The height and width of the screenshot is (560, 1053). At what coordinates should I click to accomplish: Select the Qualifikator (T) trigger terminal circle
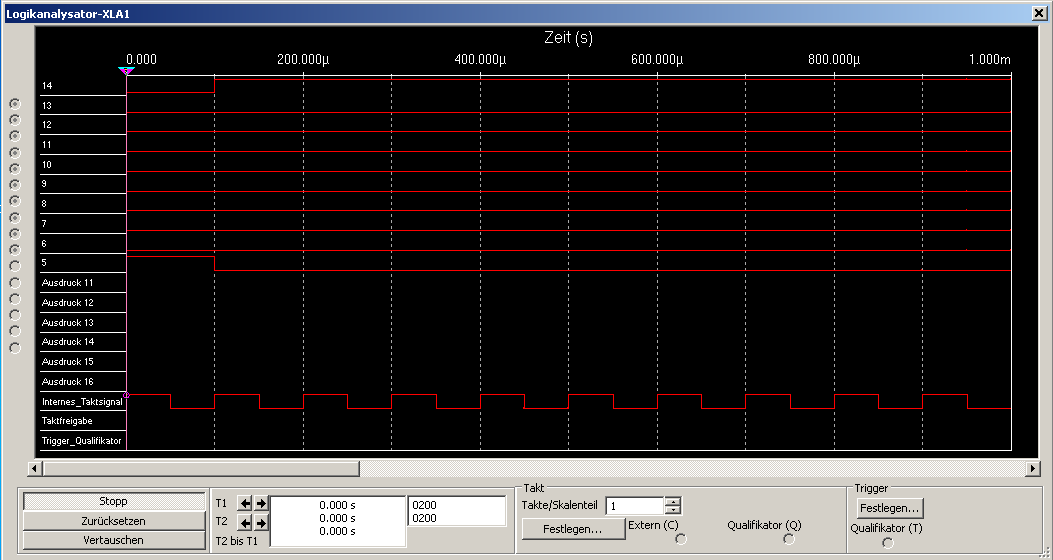[x=888, y=543]
